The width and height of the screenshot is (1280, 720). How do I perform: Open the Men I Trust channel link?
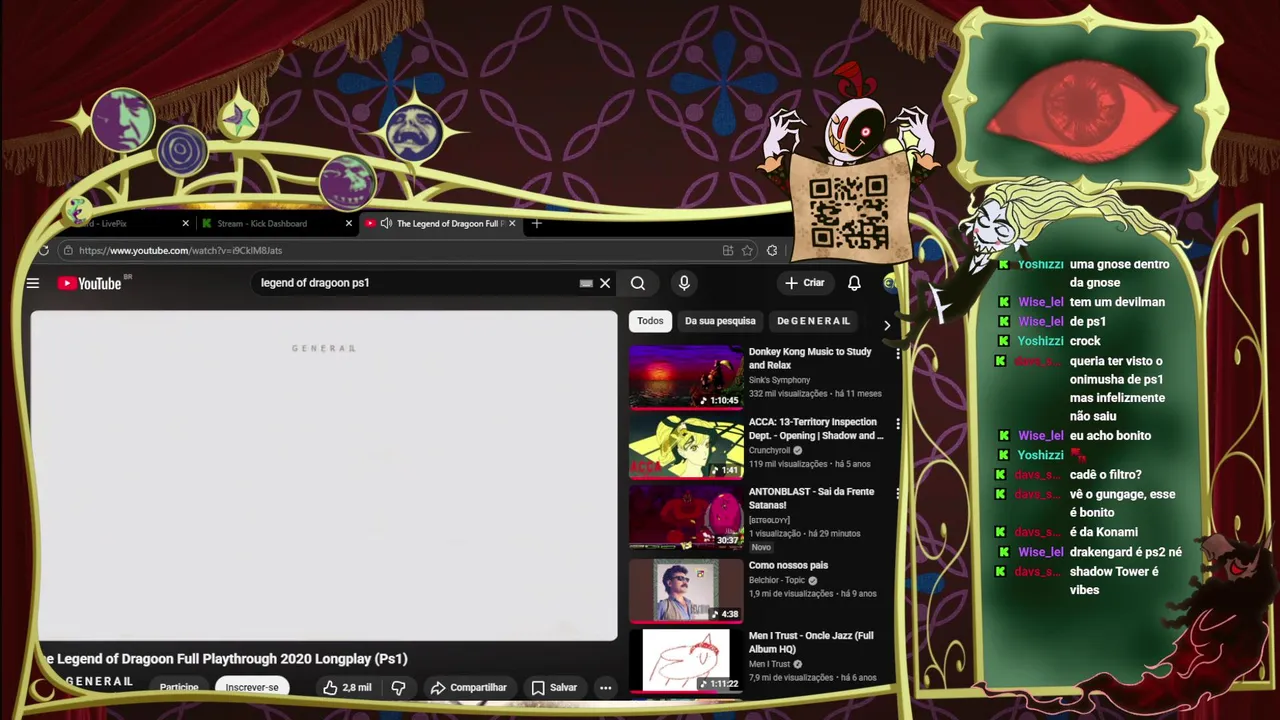(769, 664)
